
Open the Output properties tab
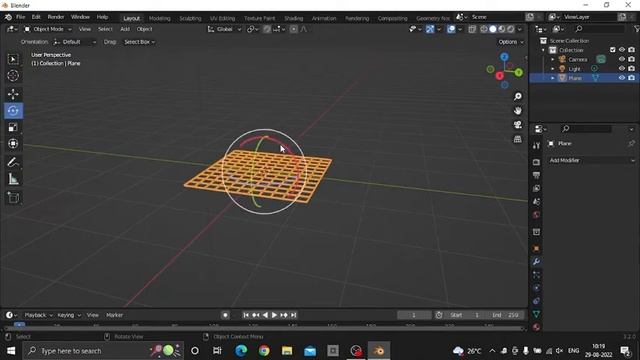point(536,175)
